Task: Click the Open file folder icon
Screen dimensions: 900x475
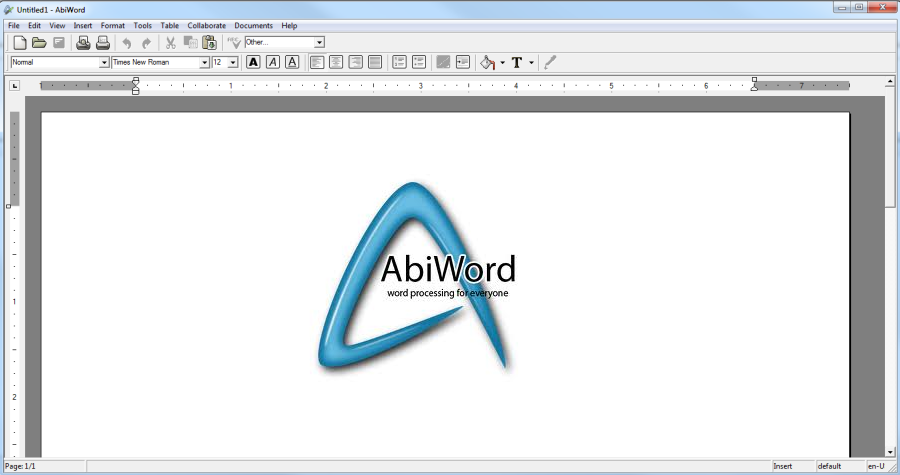Action: tap(39, 43)
